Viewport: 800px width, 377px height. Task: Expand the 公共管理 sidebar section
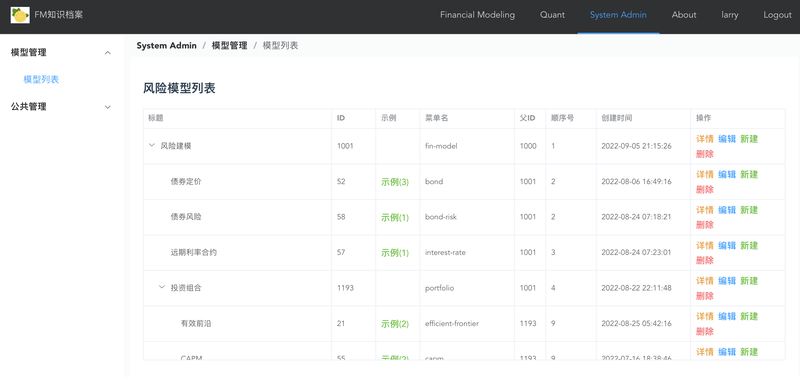pos(108,107)
